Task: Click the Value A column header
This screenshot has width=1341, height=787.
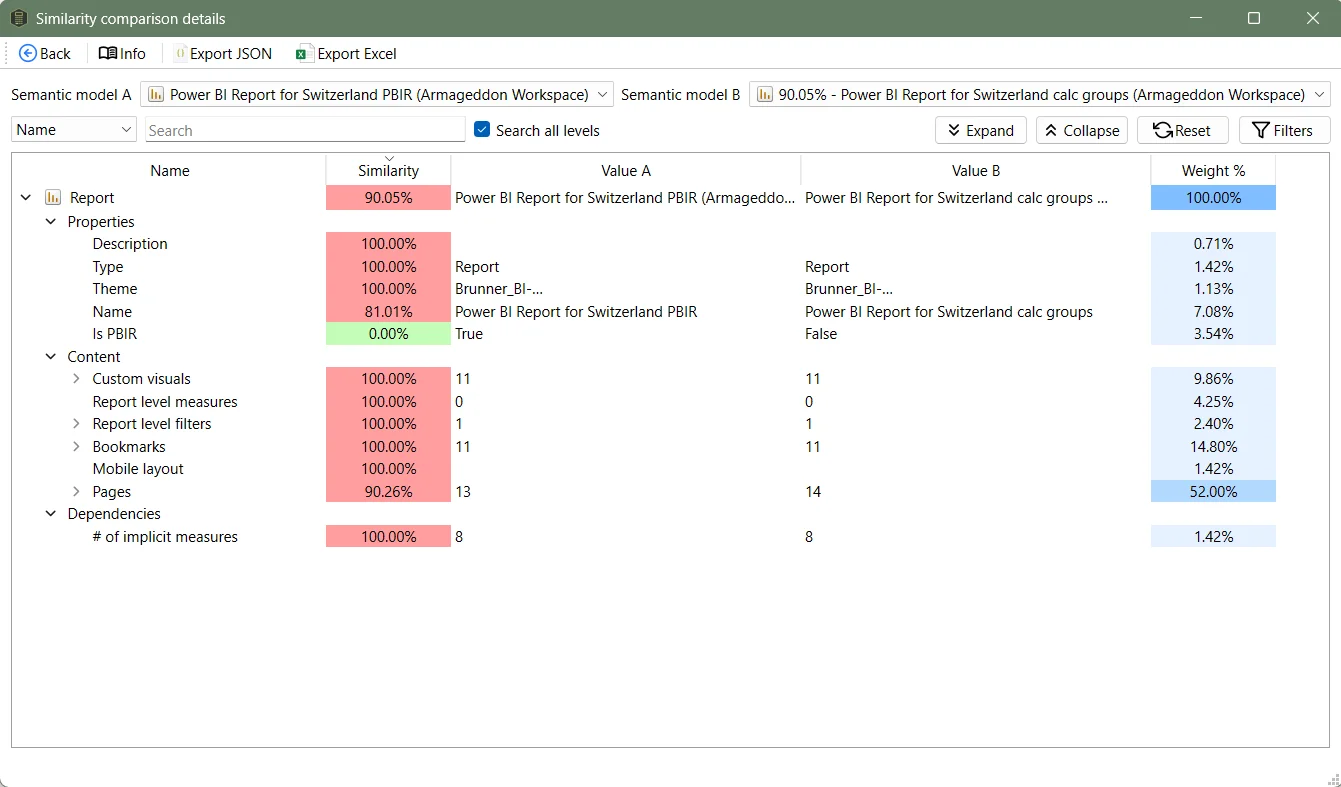Action: (x=626, y=170)
